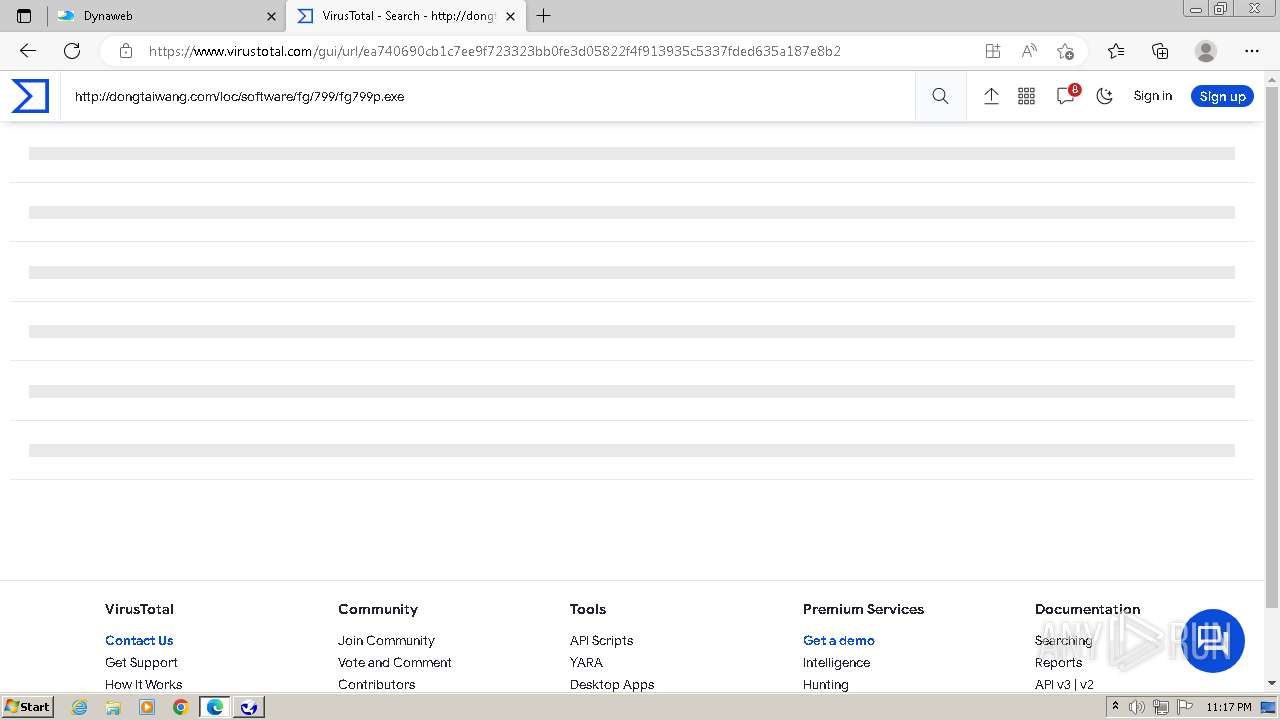Click the Sign in link
The image size is (1280, 720).
tap(1152, 96)
